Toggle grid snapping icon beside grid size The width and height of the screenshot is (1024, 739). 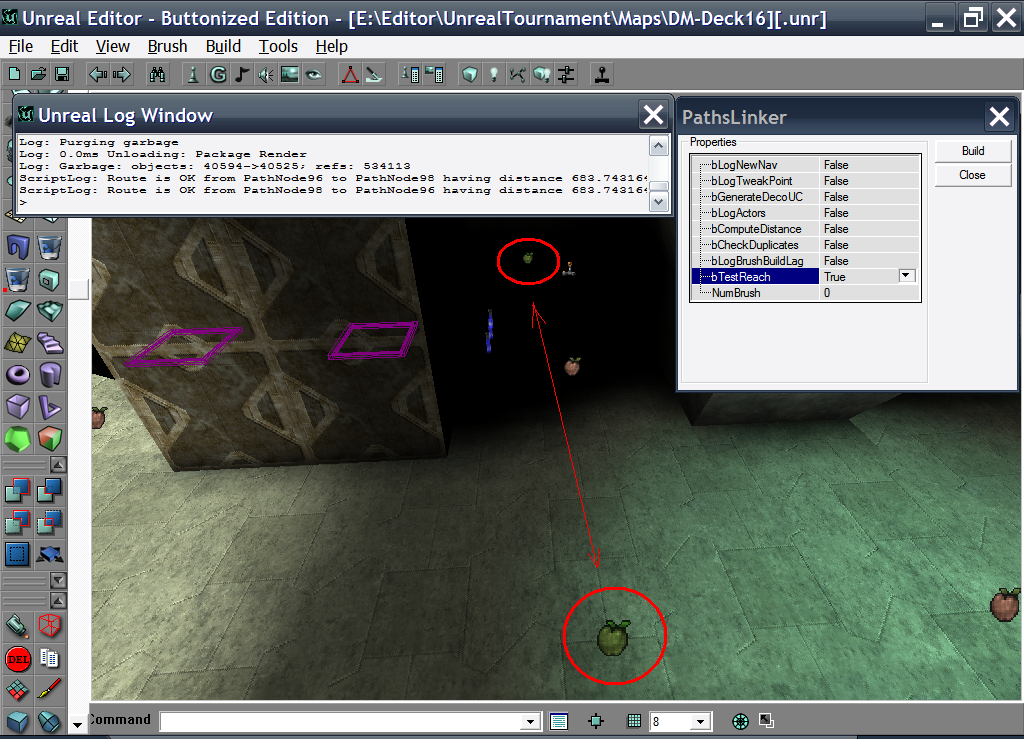[x=633, y=721]
